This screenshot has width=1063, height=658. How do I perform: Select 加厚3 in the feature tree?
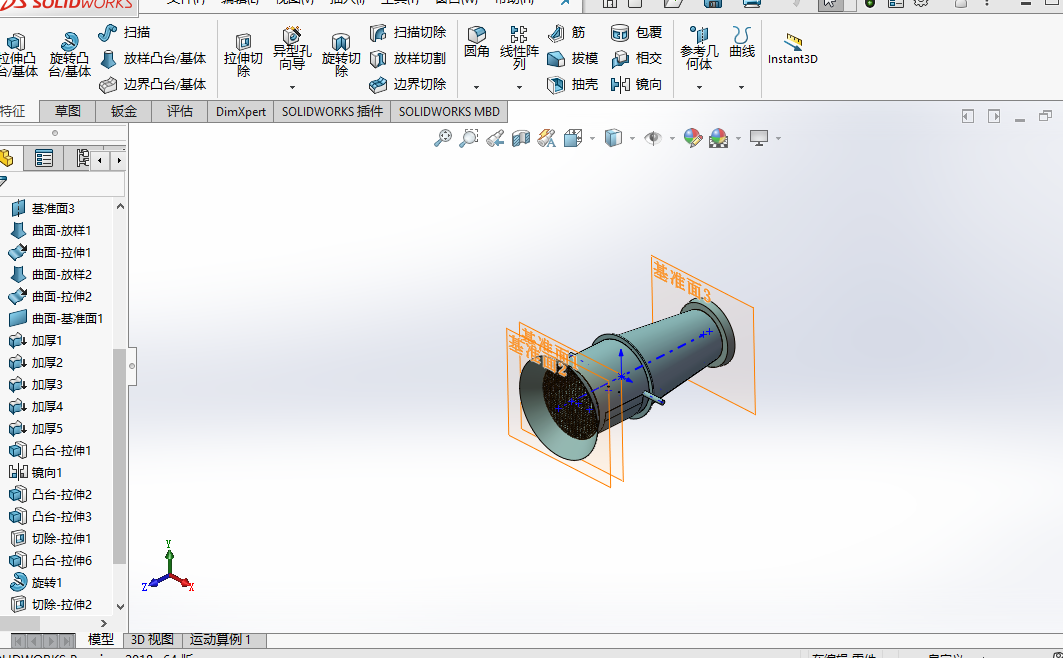point(47,384)
